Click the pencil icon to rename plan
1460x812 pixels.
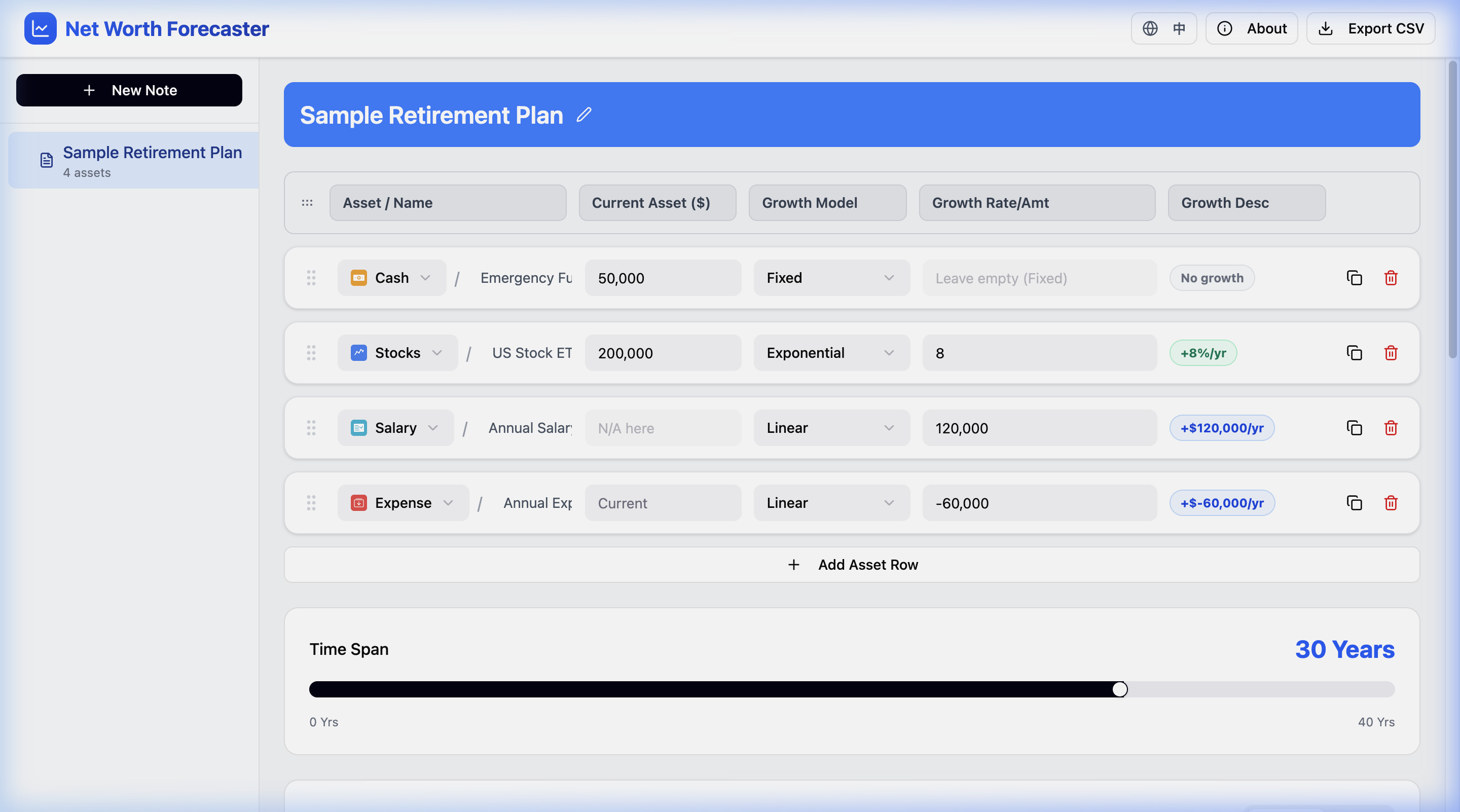click(x=584, y=115)
